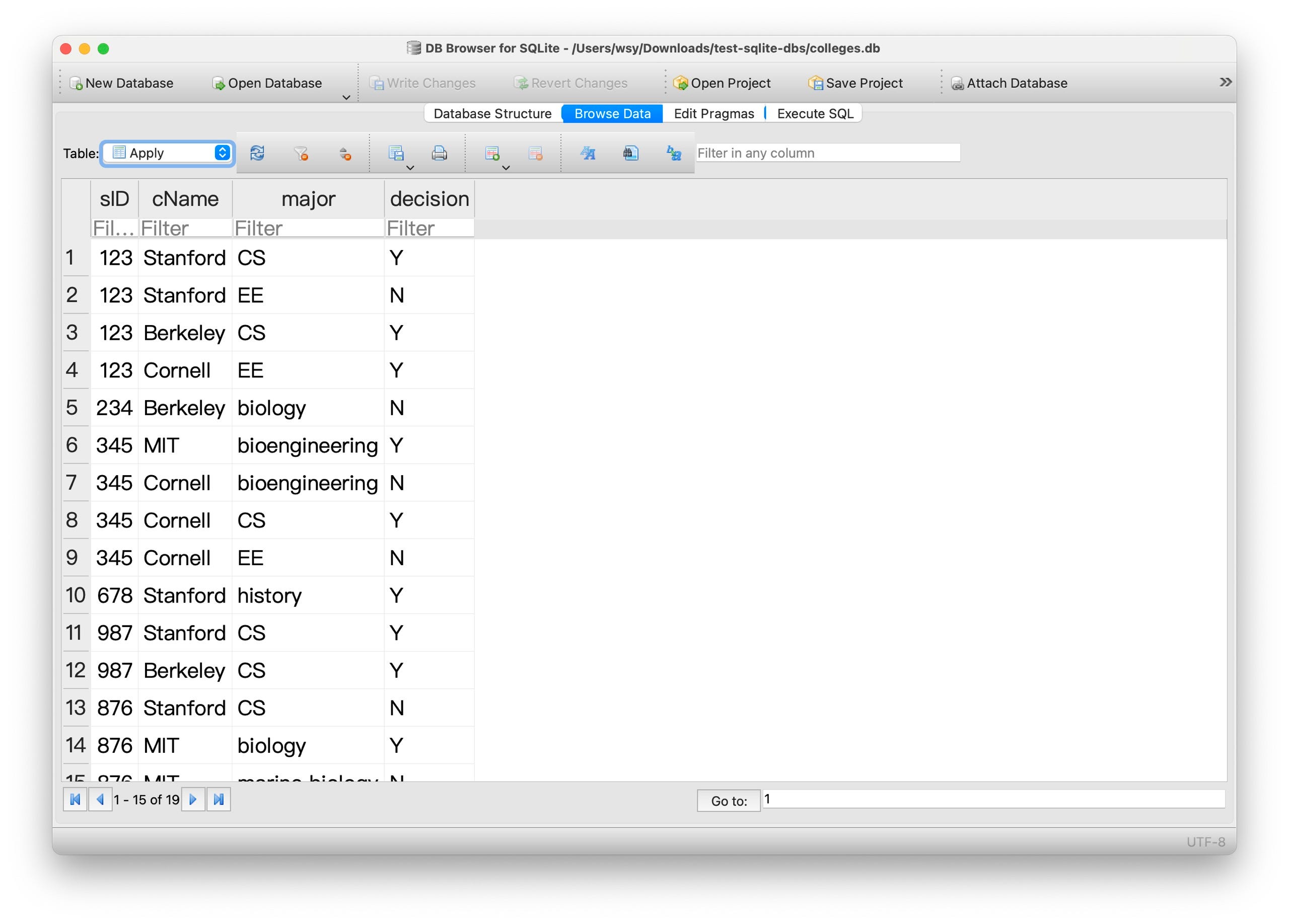Click the Go to row number field
Screen dimensions: 1289x924
click(993, 799)
